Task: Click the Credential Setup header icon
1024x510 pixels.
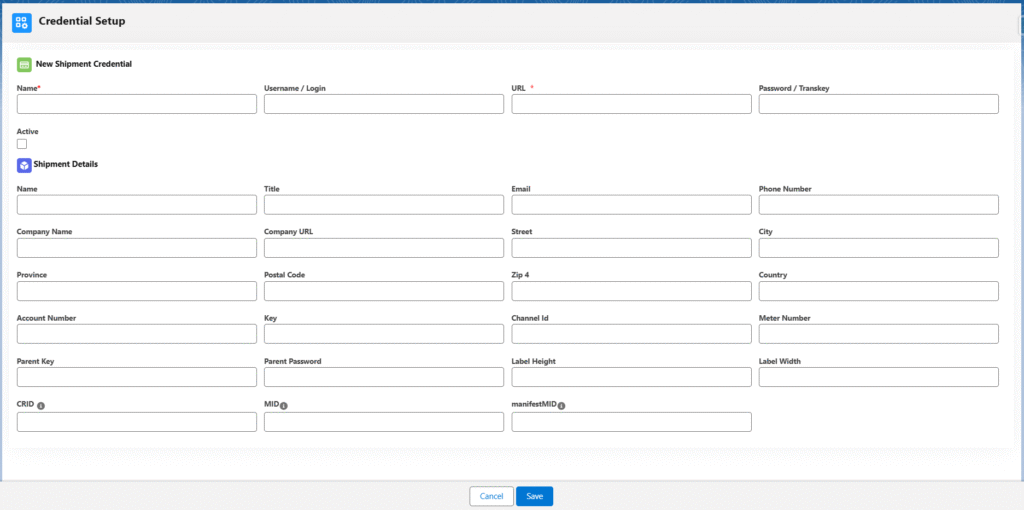Action: pyautogui.click(x=21, y=21)
